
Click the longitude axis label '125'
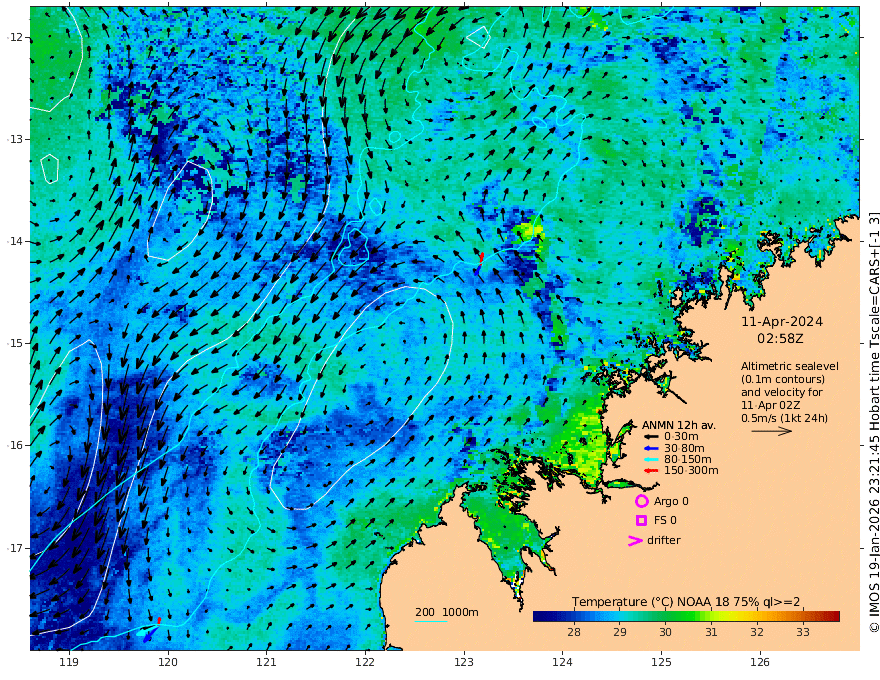point(661,662)
